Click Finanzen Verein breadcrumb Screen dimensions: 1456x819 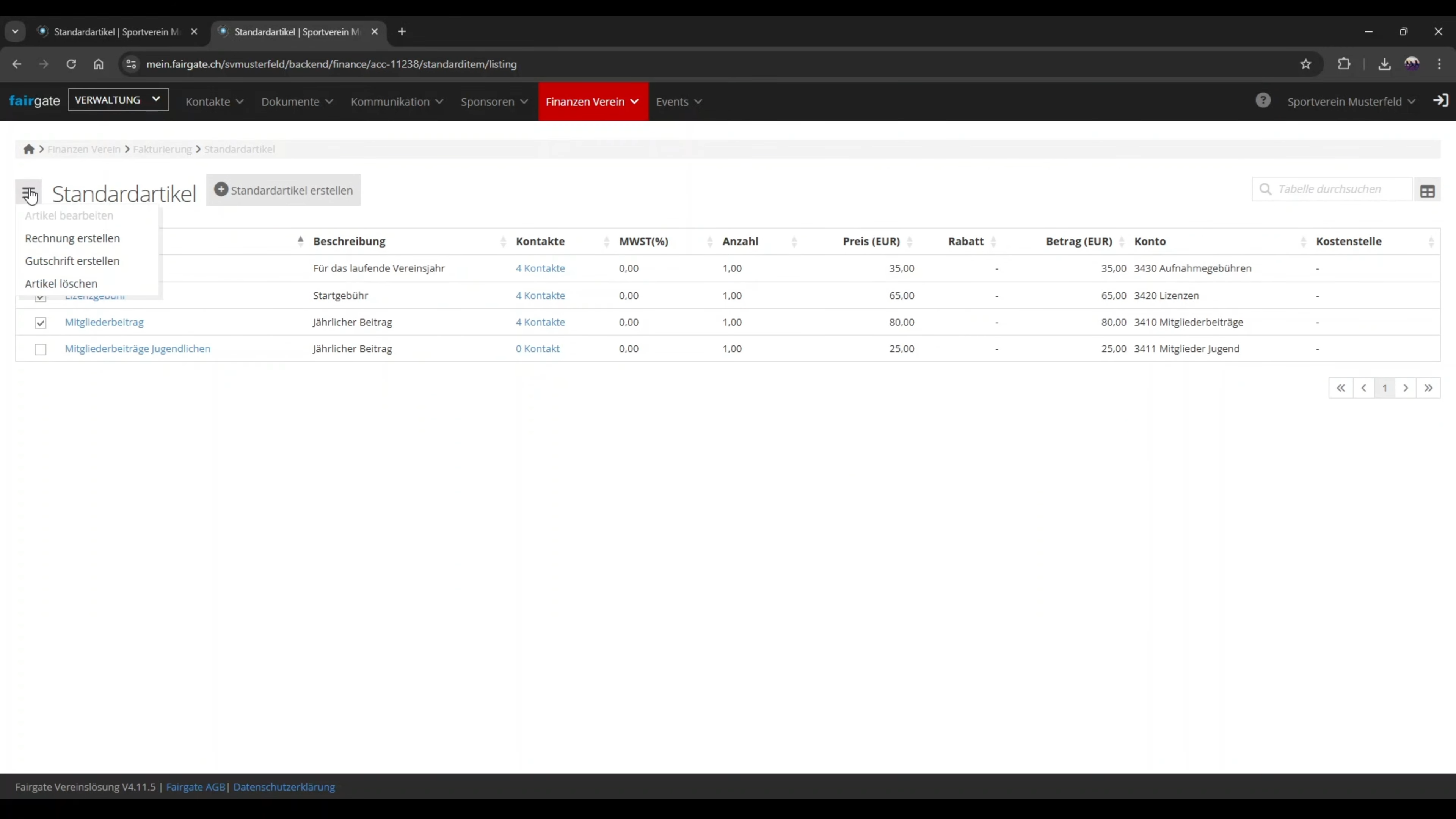(x=84, y=149)
